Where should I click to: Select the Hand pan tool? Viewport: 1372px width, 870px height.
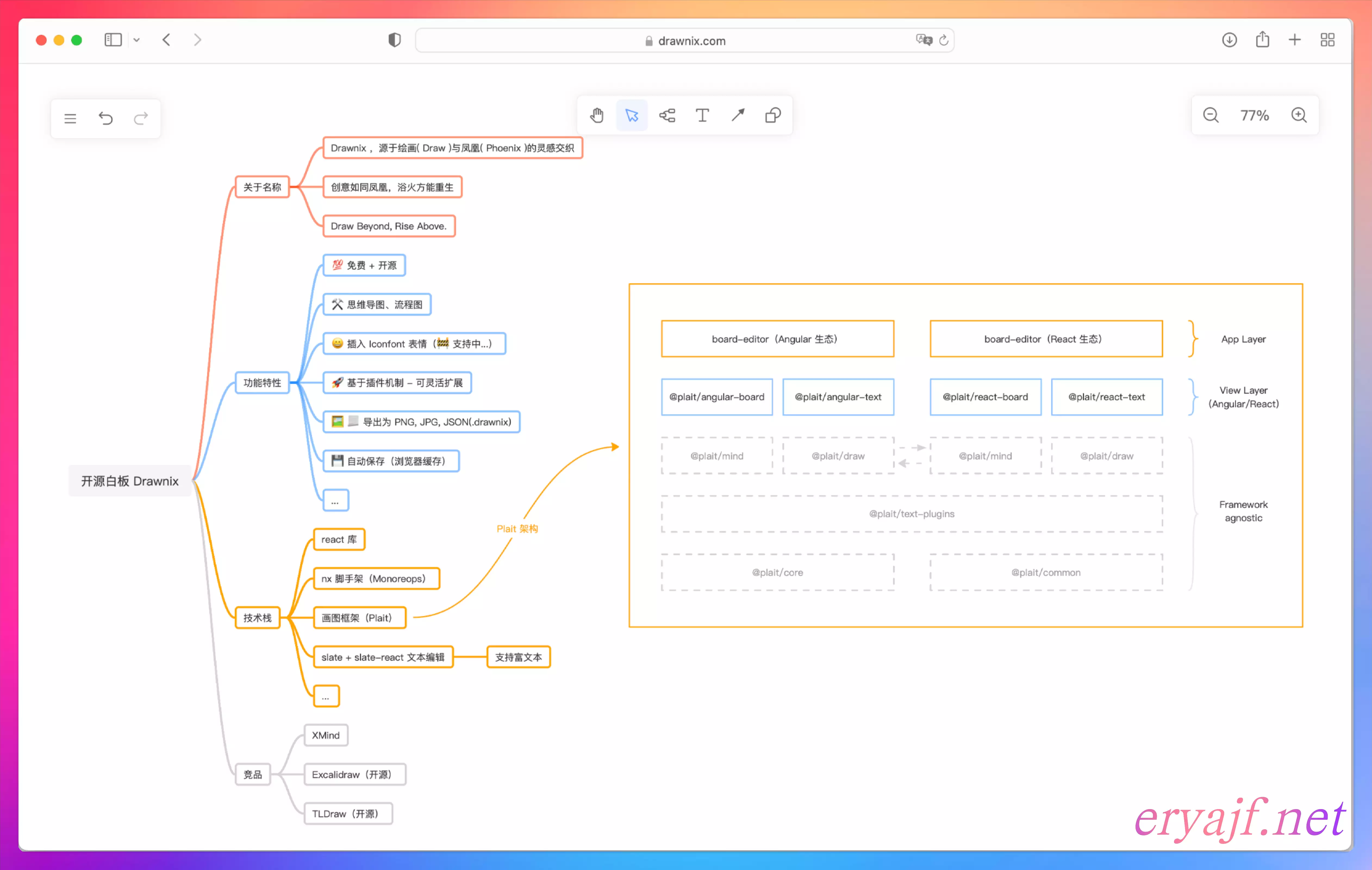pos(597,115)
